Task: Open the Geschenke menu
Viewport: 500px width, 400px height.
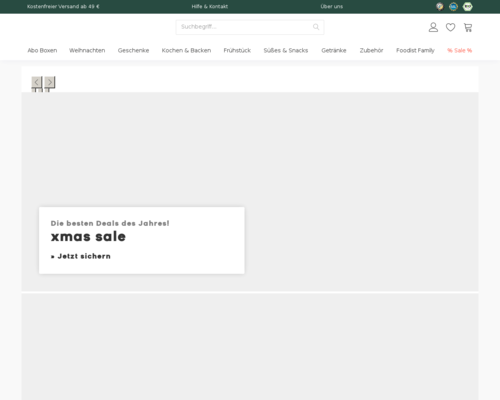Action: pyautogui.click(x=133, y=50)
